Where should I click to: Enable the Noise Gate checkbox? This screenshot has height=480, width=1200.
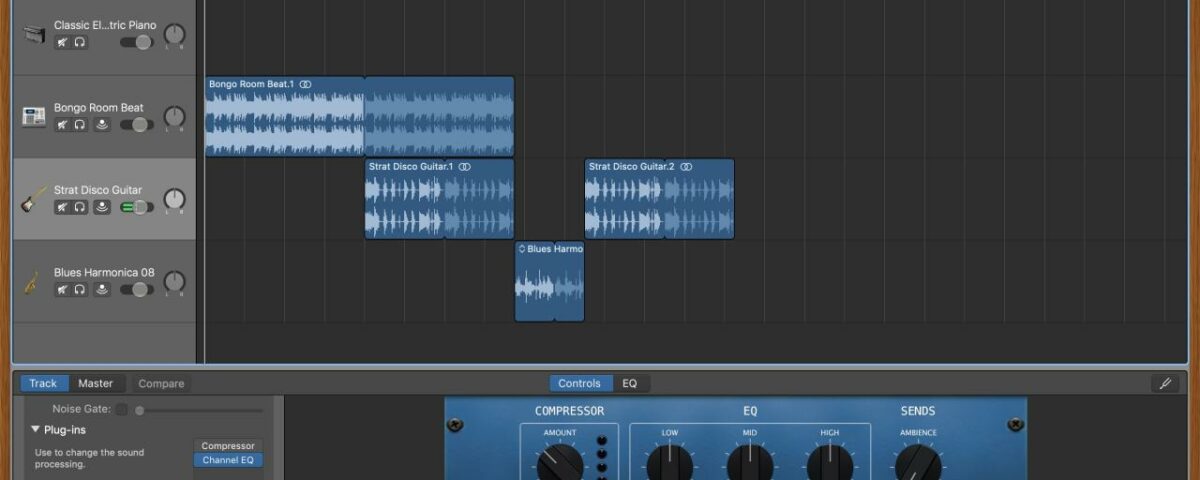[x=121, y=409]
